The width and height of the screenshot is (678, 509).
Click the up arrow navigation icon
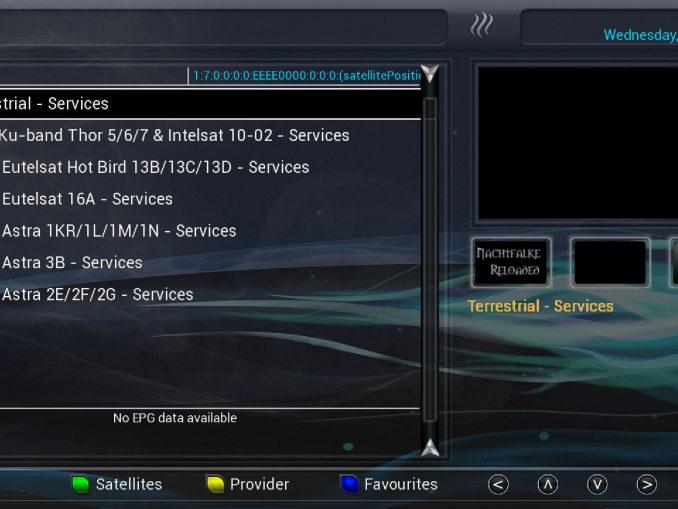[x=548, y=485]
